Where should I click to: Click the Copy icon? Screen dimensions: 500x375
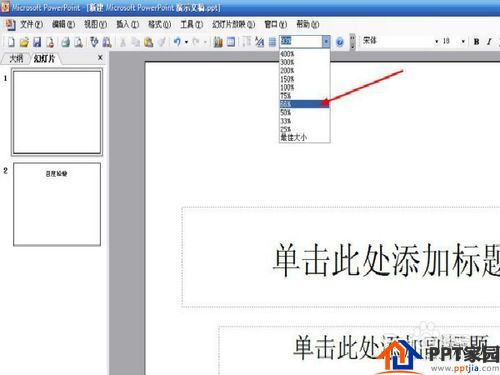pos(136,42)
